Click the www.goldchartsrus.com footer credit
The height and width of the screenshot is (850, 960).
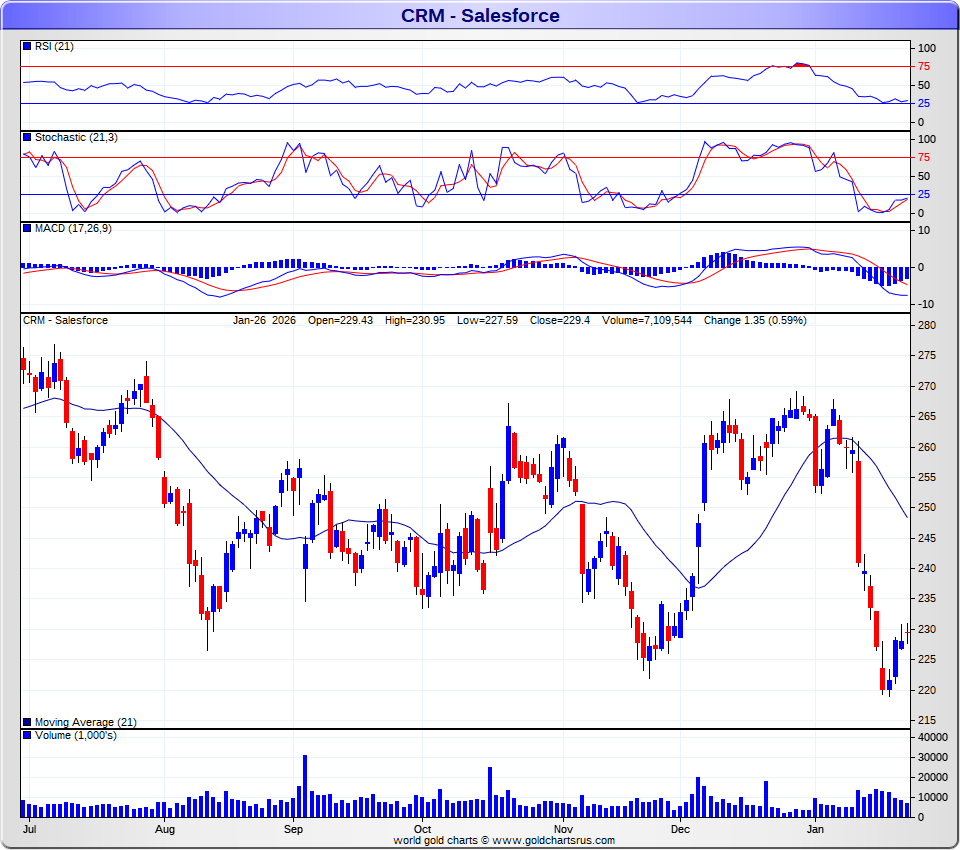click(x=553, y=840)
